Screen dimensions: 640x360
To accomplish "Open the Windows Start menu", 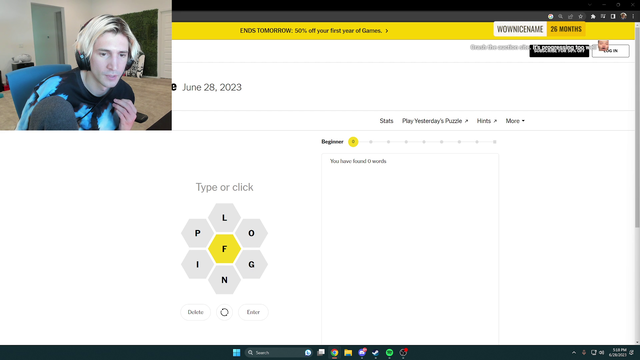I will [236, 353].
